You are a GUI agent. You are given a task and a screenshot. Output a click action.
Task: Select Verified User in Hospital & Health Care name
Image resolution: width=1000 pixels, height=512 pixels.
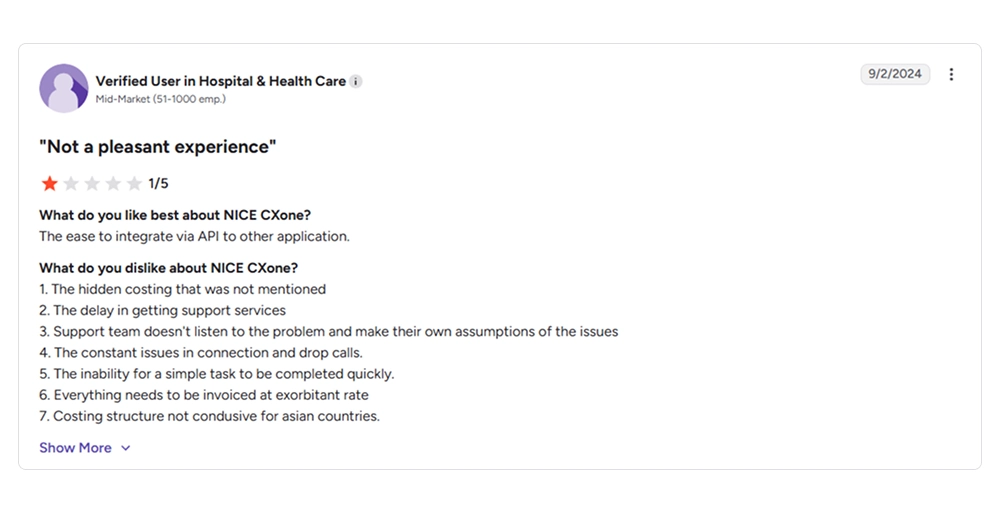click(x=221, y=81)
